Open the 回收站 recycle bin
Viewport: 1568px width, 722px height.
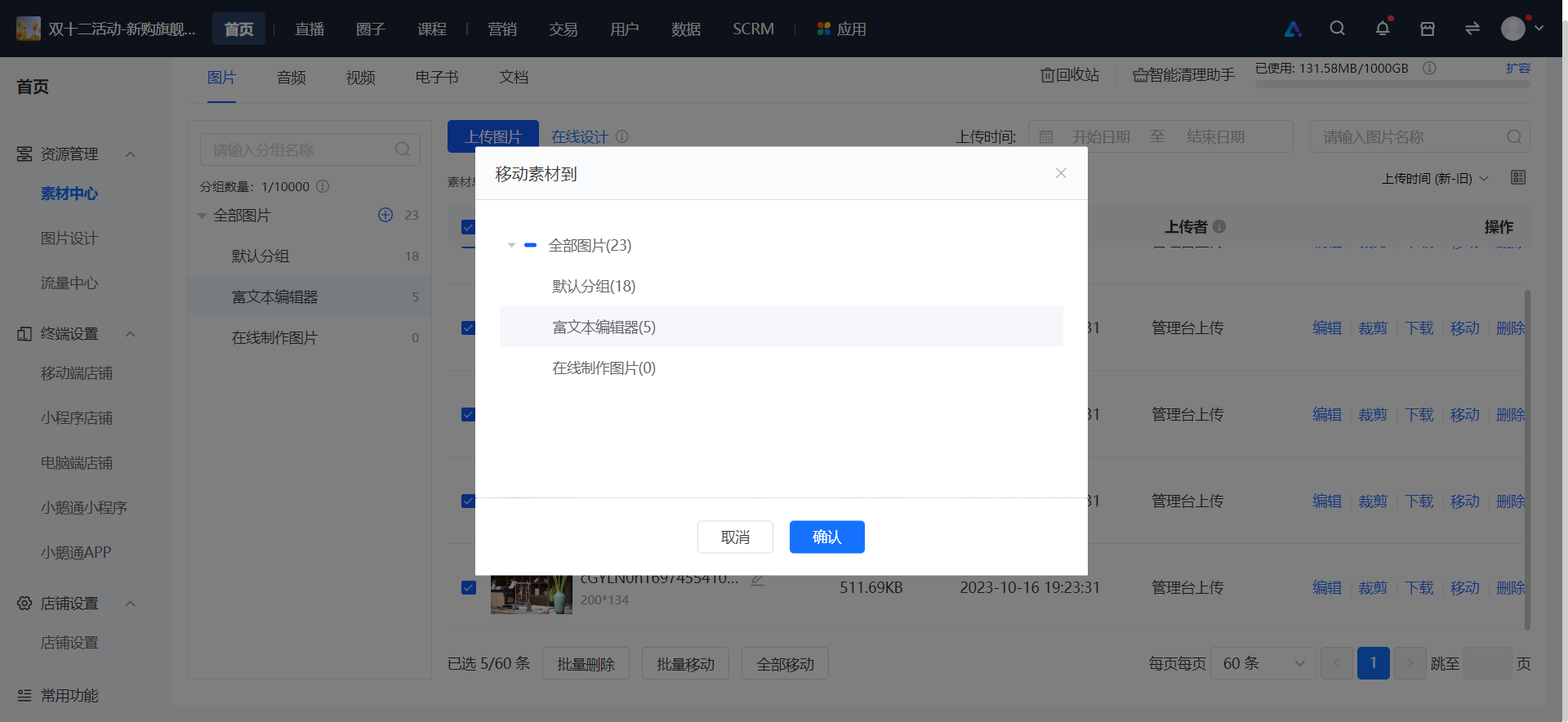tap(1070, 75)
